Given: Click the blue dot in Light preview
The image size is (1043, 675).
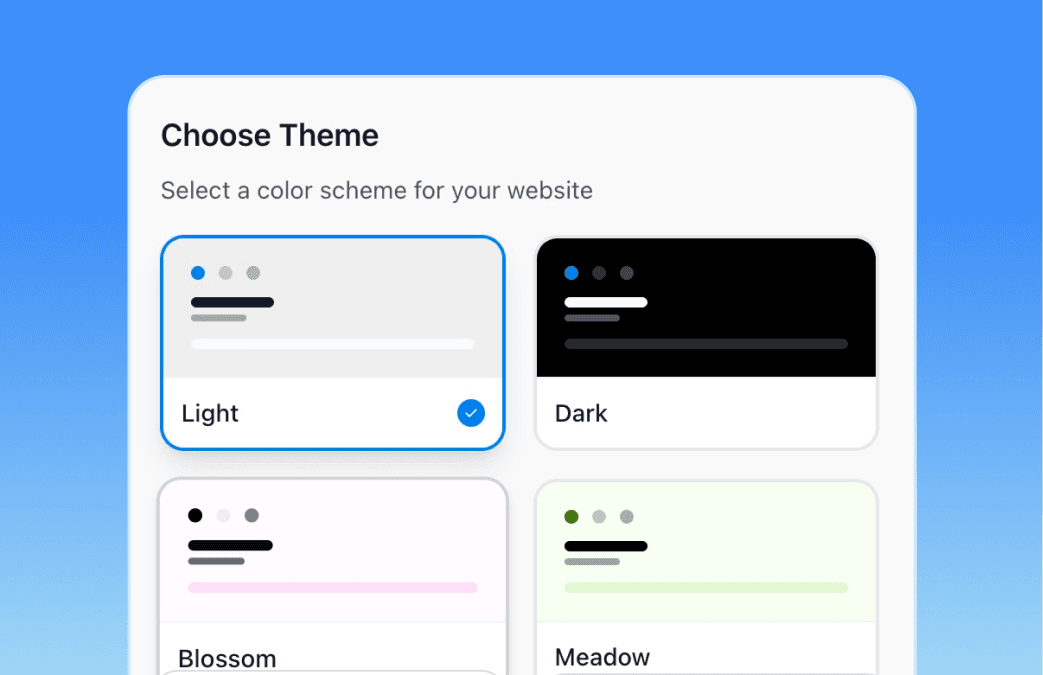Looking at the screenshot, I should tap(198, 273).
